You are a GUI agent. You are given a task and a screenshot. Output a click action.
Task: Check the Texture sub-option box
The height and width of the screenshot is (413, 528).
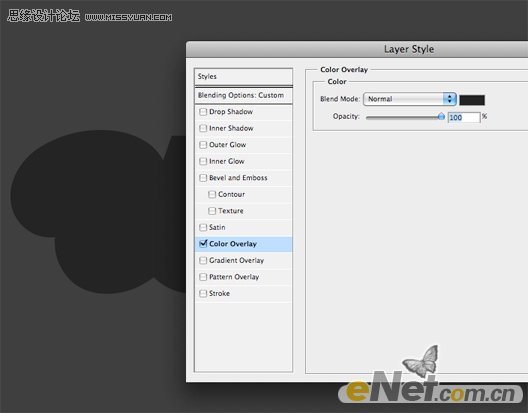tap(212, 211)
